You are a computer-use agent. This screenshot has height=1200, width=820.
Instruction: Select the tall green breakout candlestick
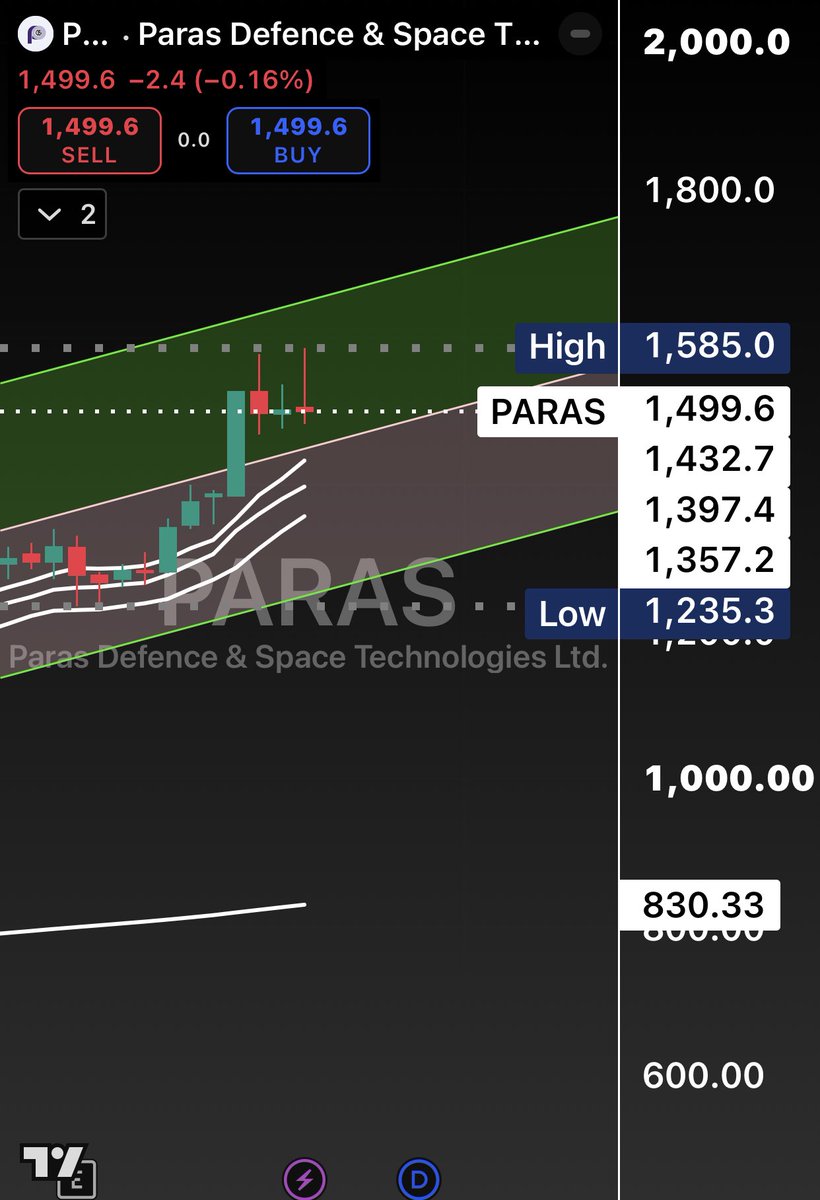tap(236, 443)
